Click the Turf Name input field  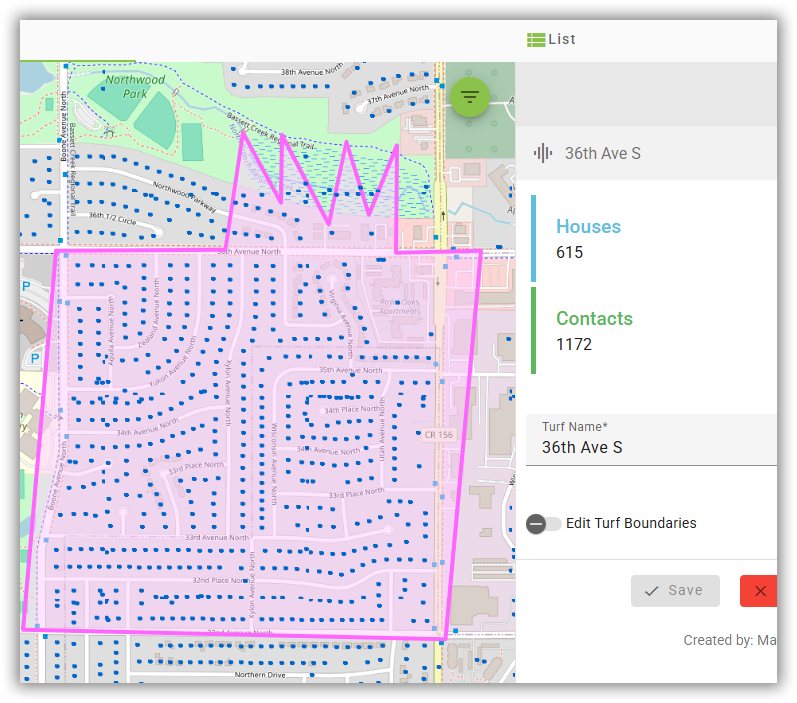(x=650, y=447)
